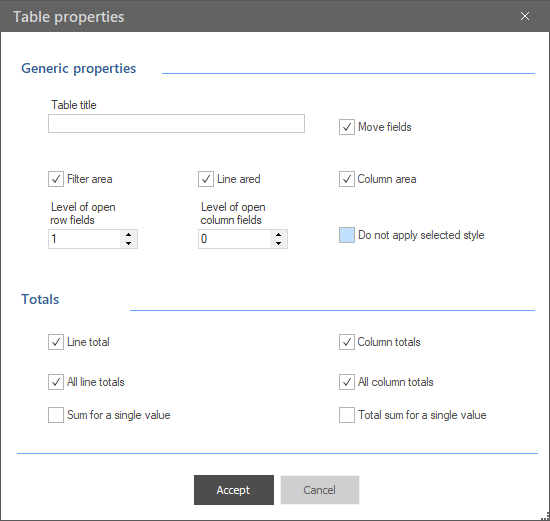Viewport: 550px width, 521px height.
Task: Uncheck the Line total option
Action: click(56, 342)
